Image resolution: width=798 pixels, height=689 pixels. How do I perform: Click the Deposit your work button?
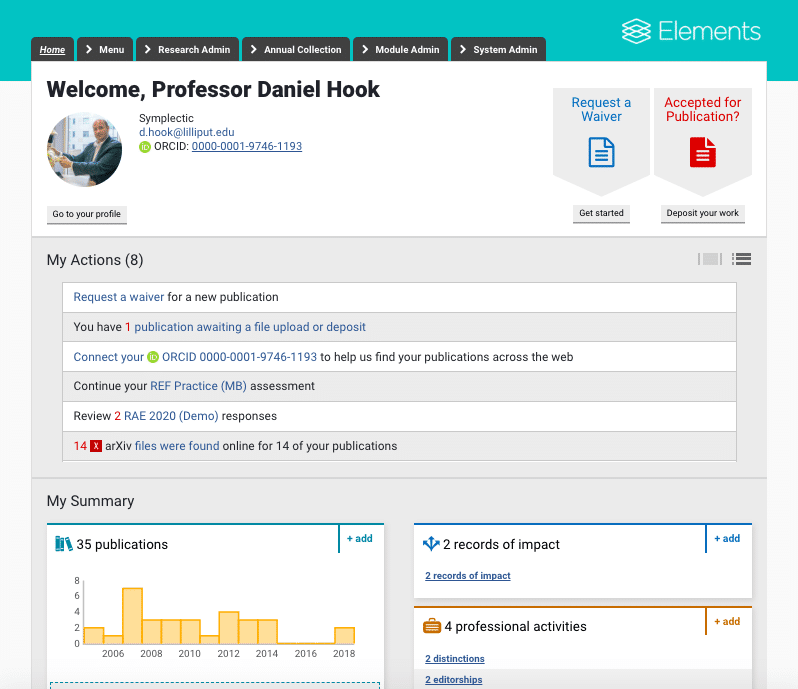(x=703, y=213)
